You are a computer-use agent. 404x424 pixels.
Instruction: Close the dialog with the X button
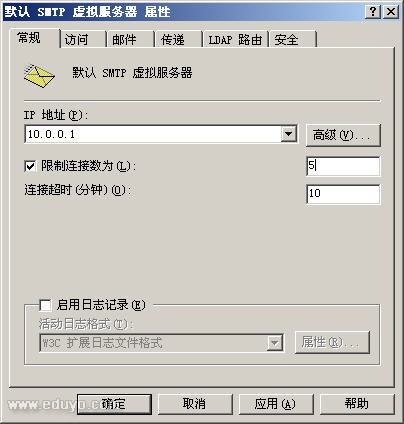(x=391, y=12)
